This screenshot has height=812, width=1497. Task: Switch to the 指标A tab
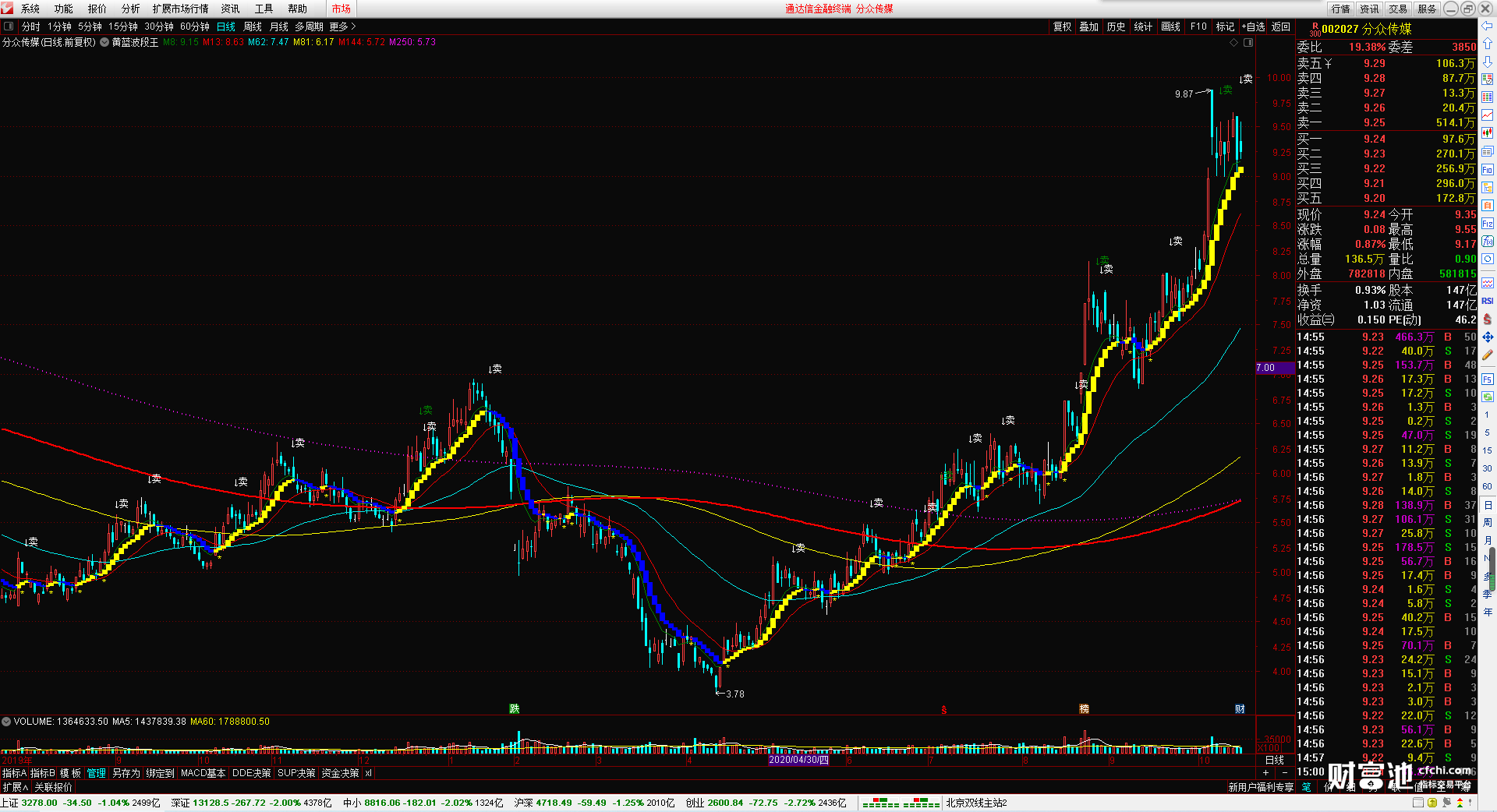pos(15,773)
